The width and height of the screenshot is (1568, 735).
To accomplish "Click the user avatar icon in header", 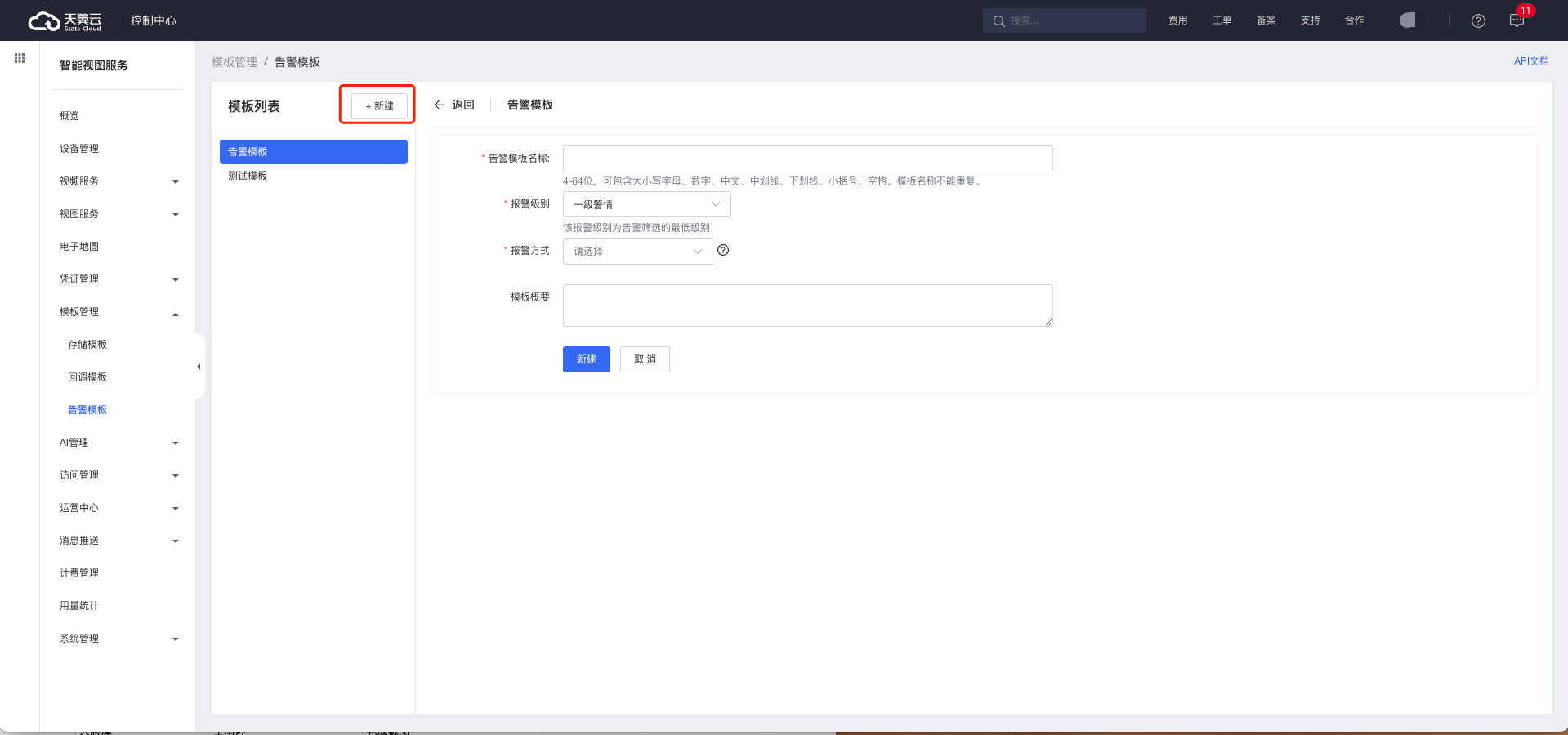I will point(1407,20).
